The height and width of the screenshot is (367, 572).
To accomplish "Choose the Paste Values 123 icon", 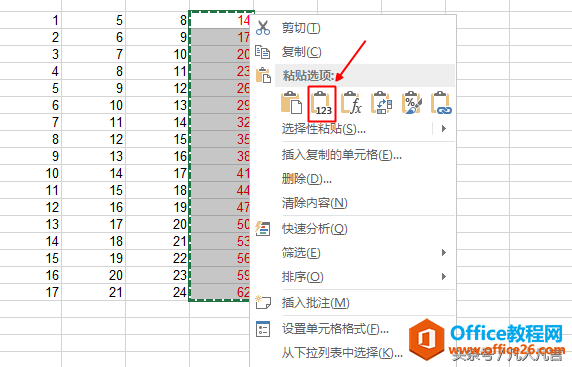I will pyautogui.click(x=322, y=104).
